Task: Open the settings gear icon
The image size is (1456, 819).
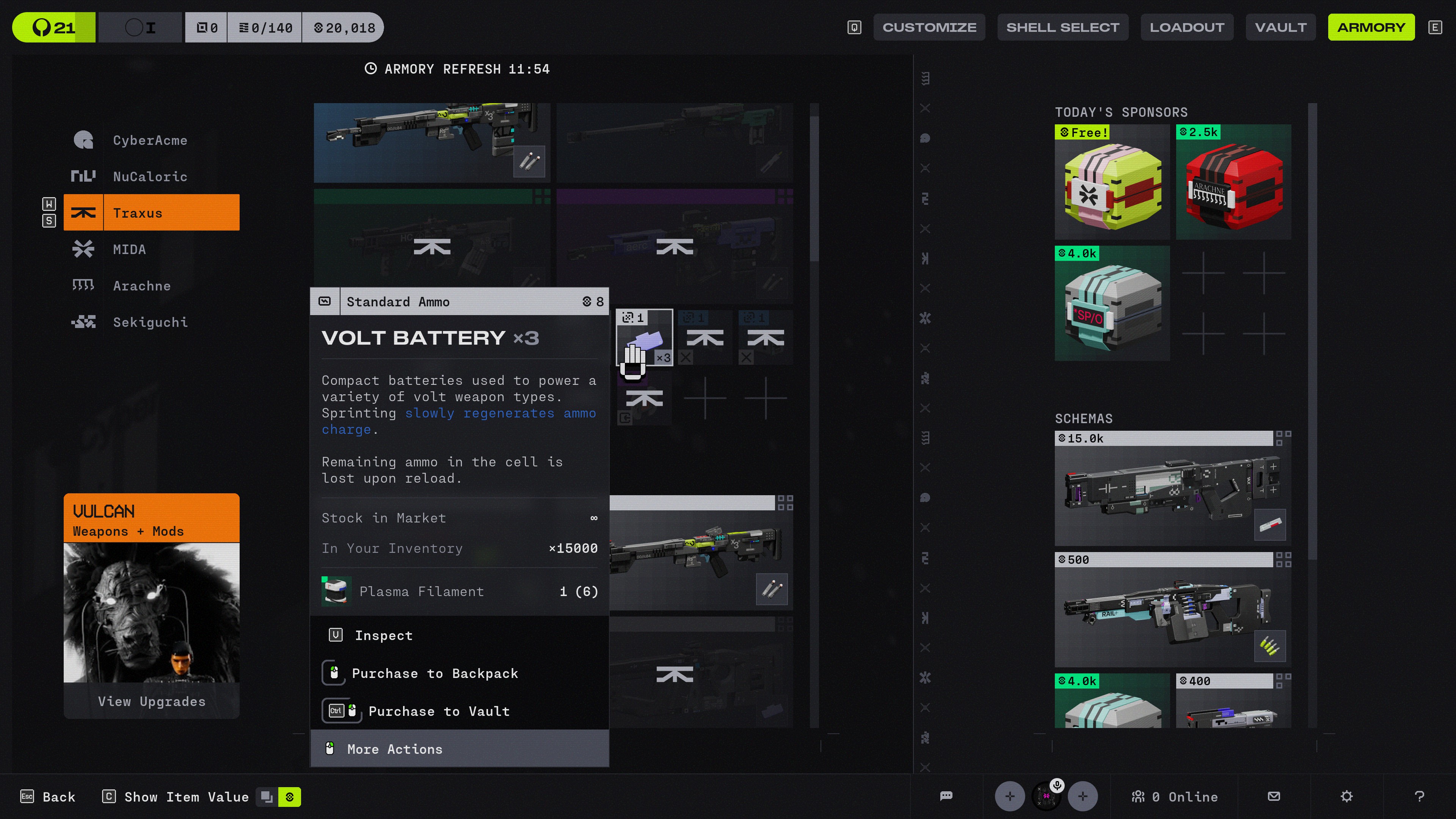Action: tap(1346, 796)
